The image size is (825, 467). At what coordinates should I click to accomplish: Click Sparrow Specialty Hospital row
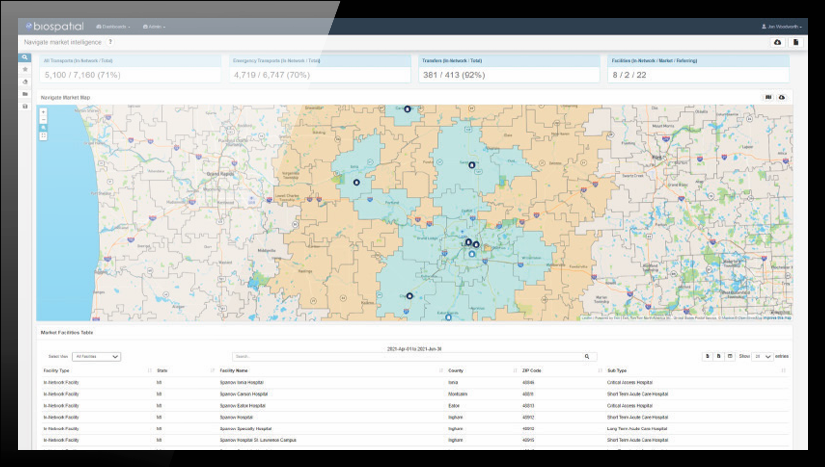click(x=415, y=429)
